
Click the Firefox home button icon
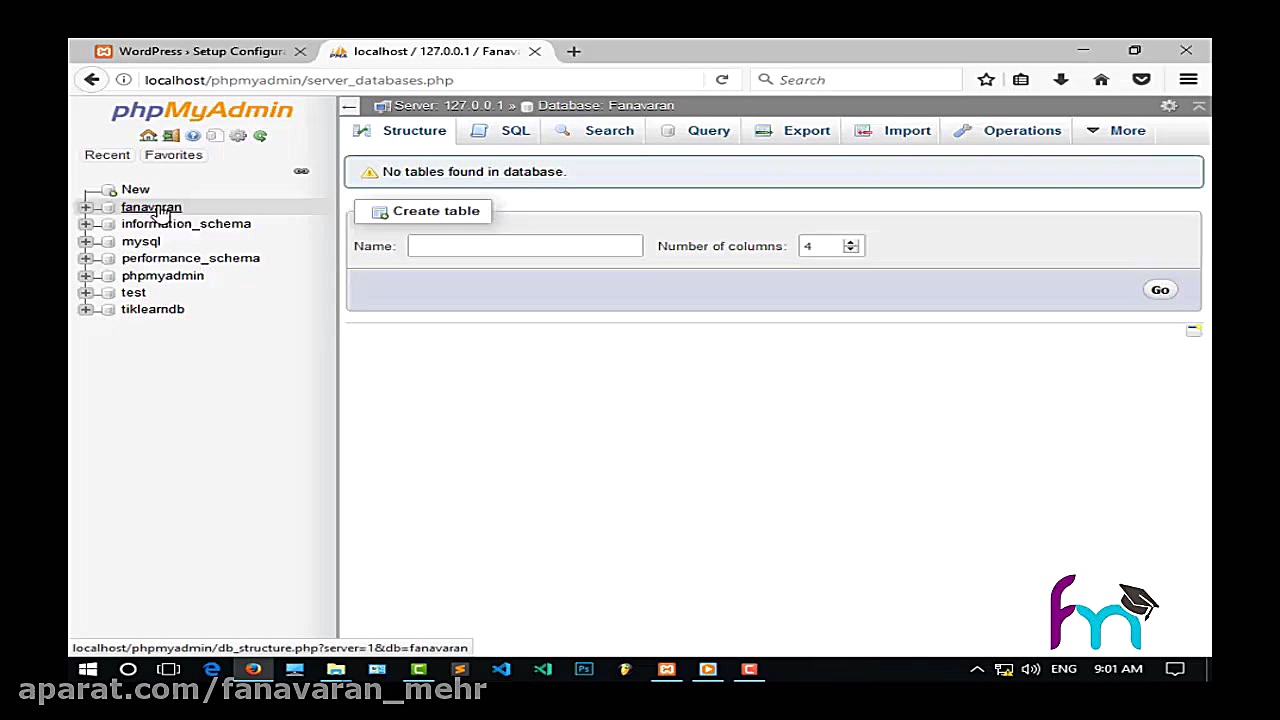coord(1101,80)
